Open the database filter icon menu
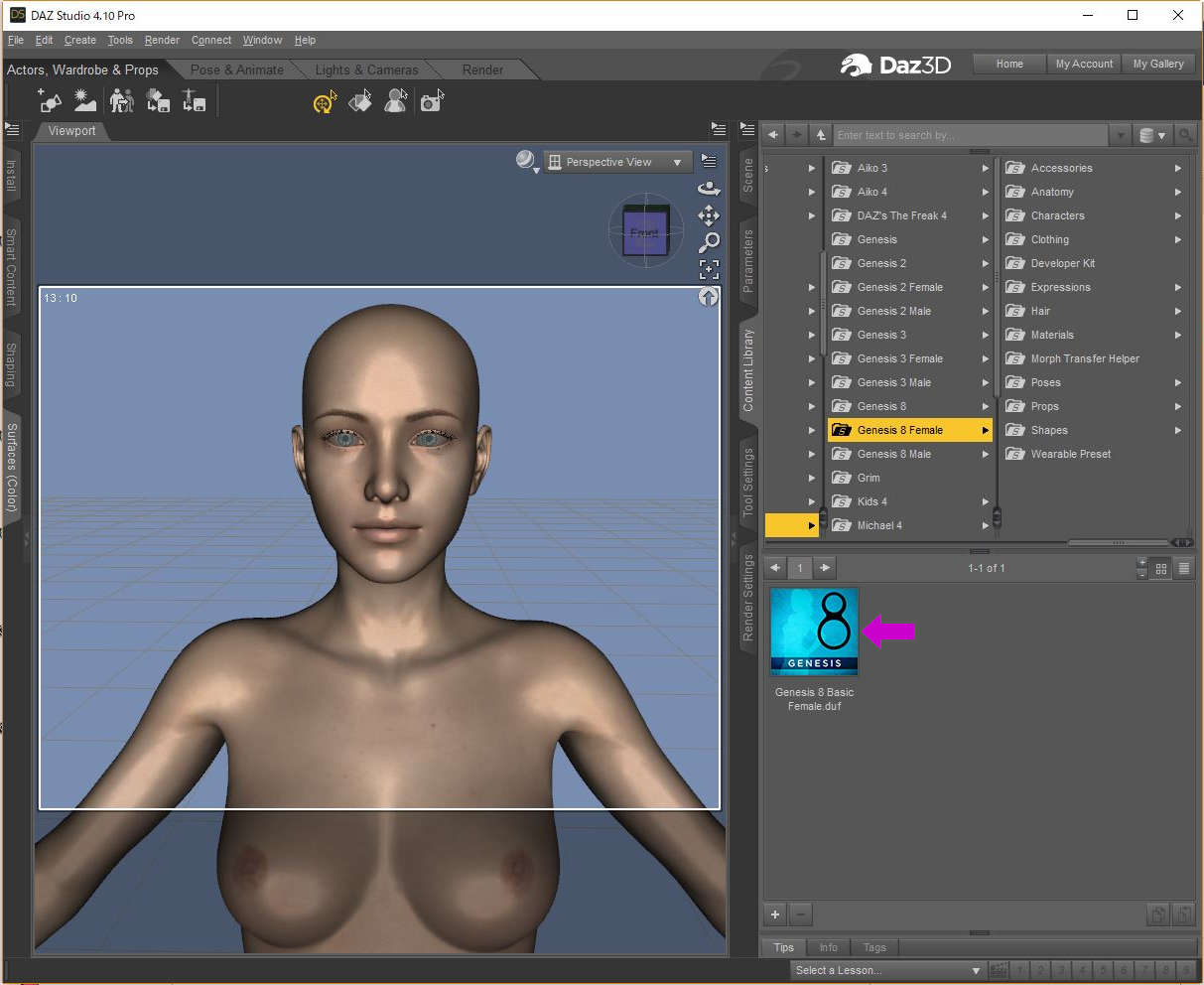This screenshot has height=985, width=1204. pos(1153,135)
